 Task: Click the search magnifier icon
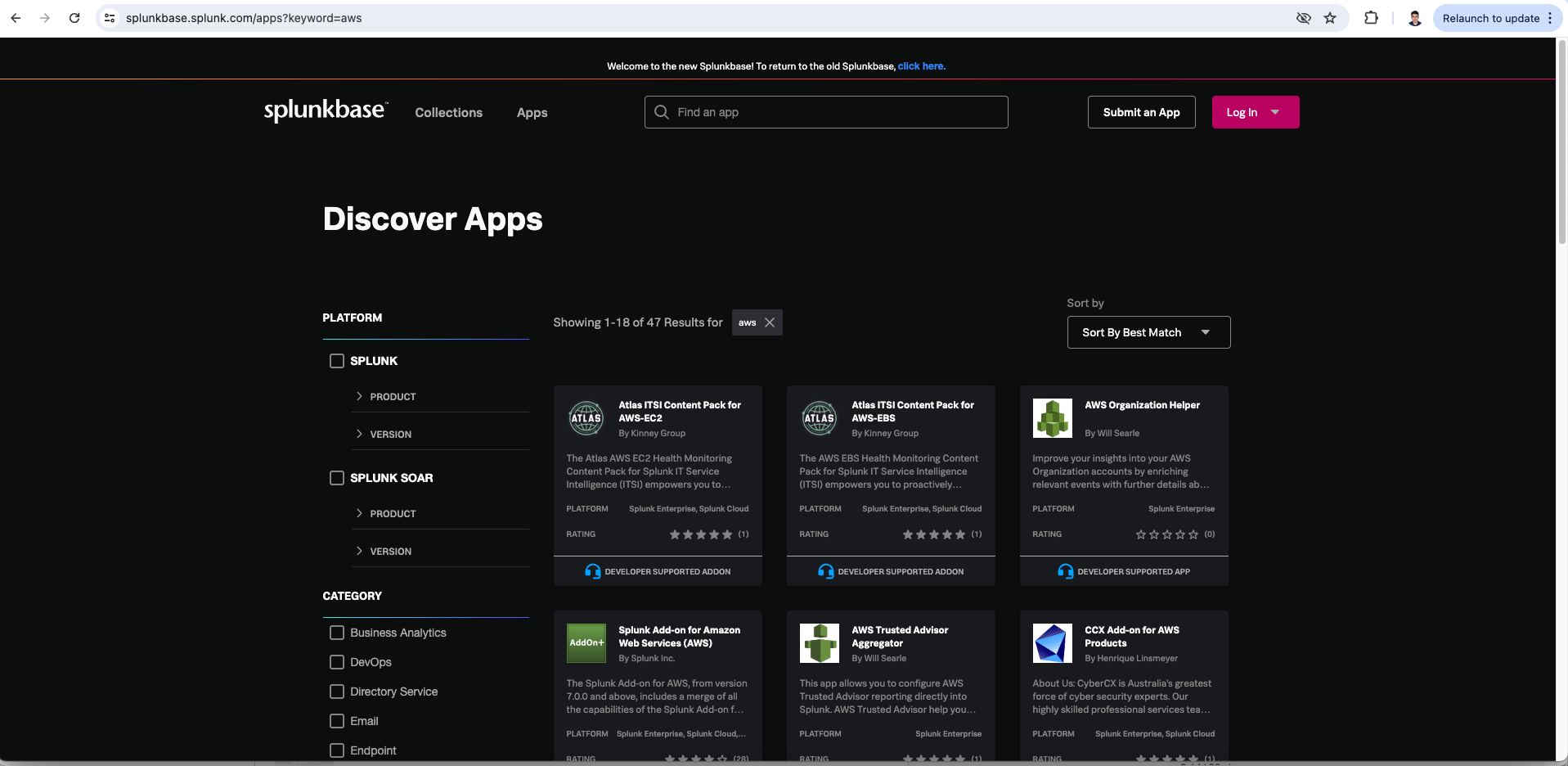[662, 112]
